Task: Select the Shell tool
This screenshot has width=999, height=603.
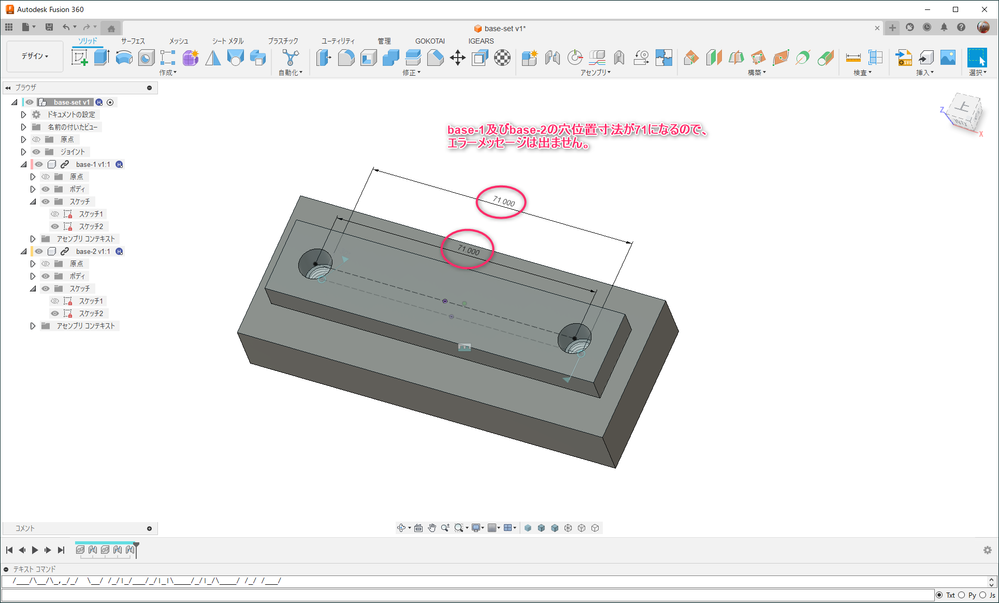Action: pos(368,58)
